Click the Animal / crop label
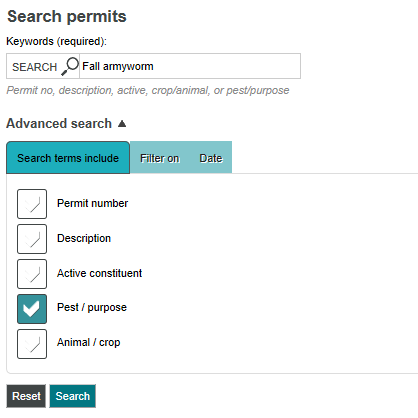This screenshot has height=418, width=418. pos(89,342)
